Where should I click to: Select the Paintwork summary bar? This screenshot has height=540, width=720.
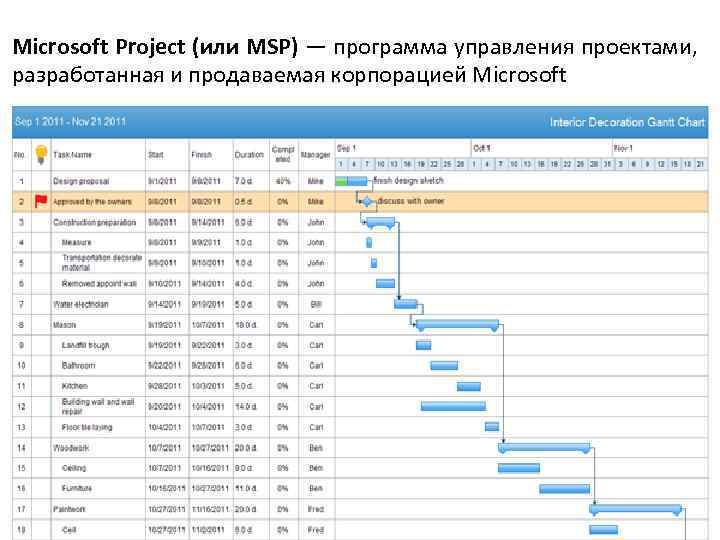click(636, 509)
